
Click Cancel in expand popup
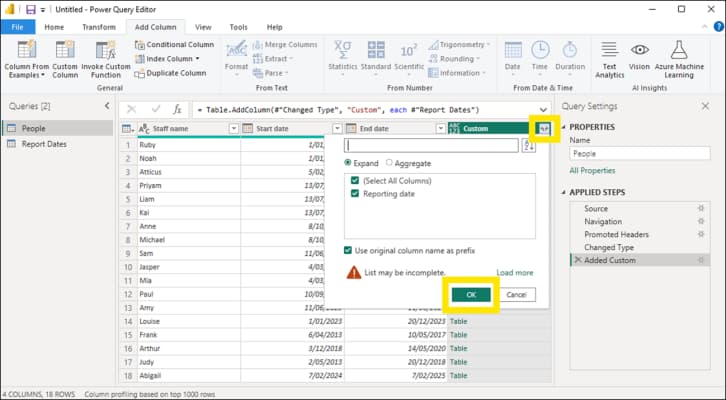(x=516, y=294)
